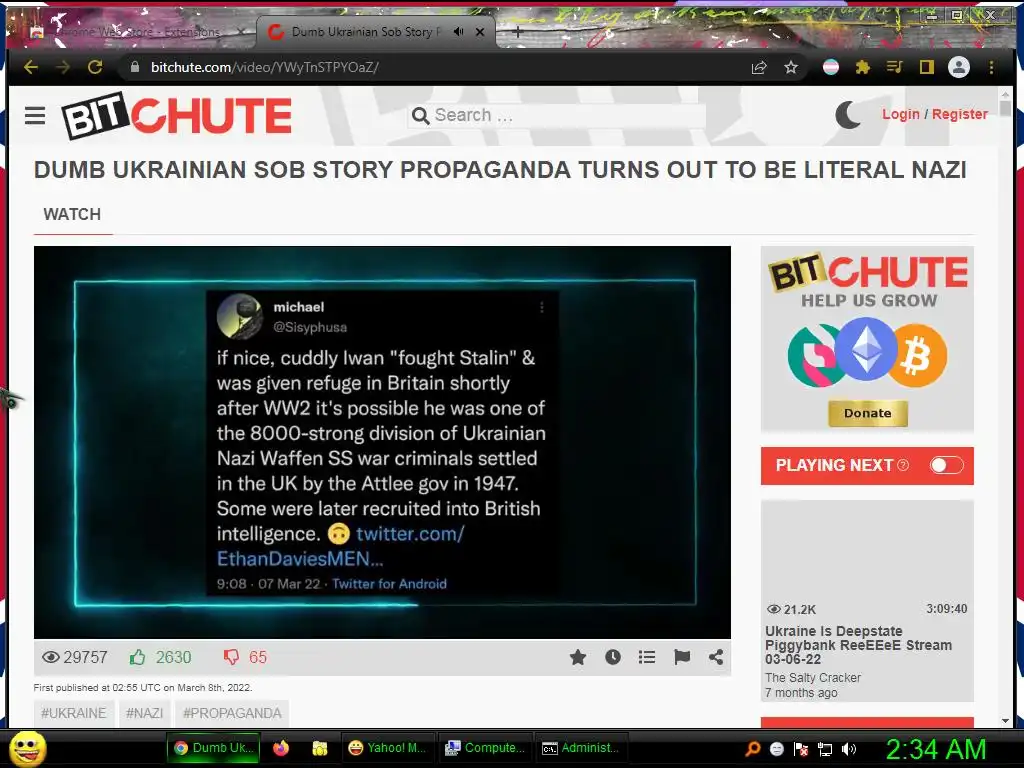Click the Donate button
The image size is (1024, 768).
867,413
